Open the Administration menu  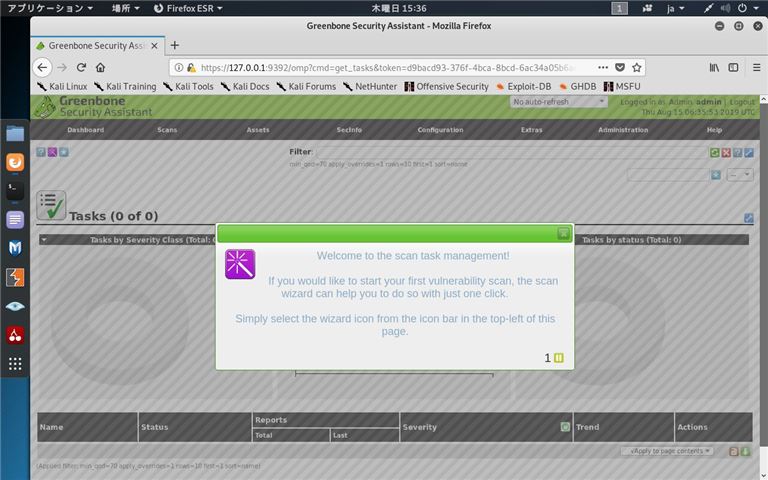(x=623, y=130)
